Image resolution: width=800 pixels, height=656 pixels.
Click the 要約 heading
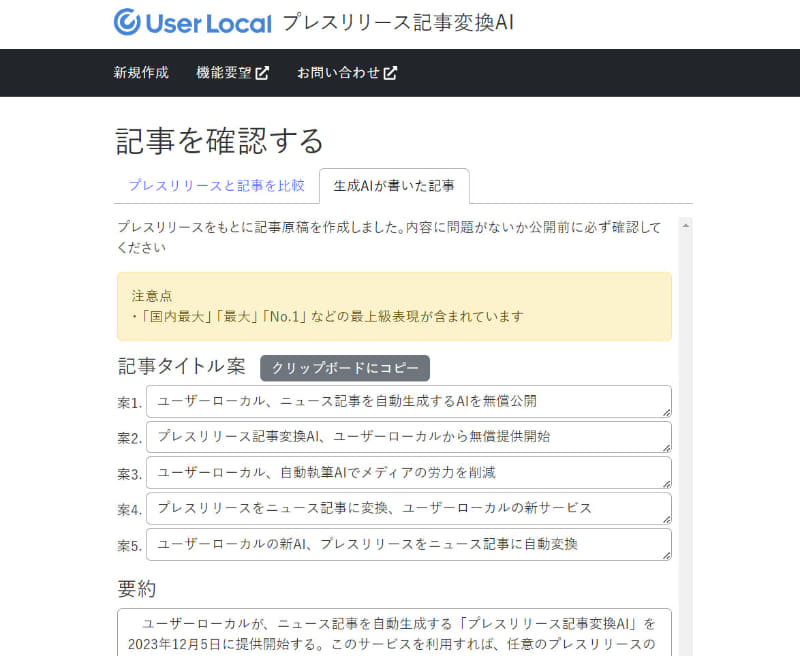coord(136,589)
